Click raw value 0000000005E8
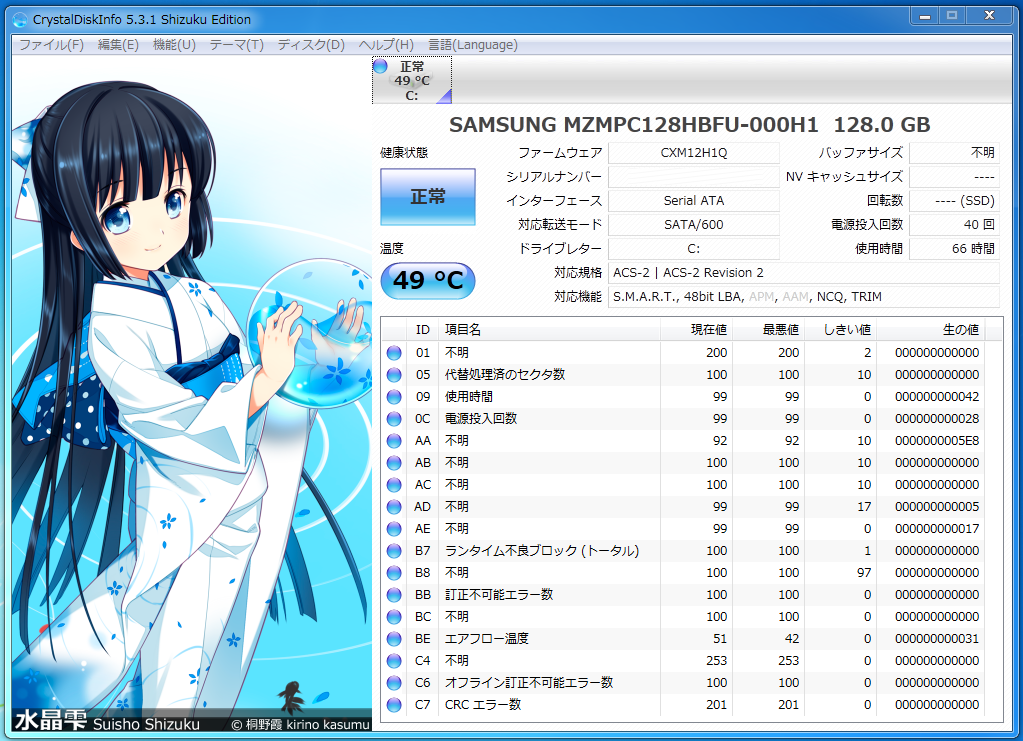The height and width of the screenshot is (741, 1023). (937, 441)
